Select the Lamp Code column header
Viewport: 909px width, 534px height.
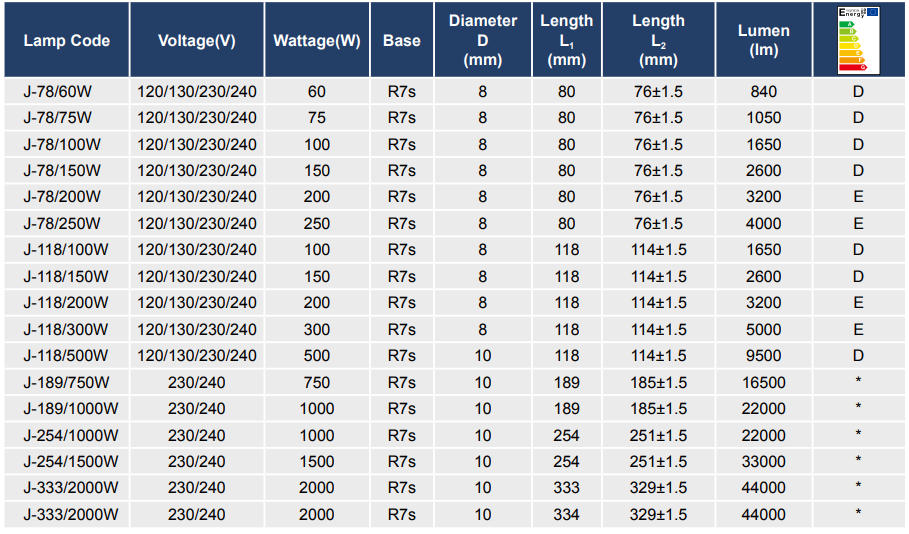66,41
